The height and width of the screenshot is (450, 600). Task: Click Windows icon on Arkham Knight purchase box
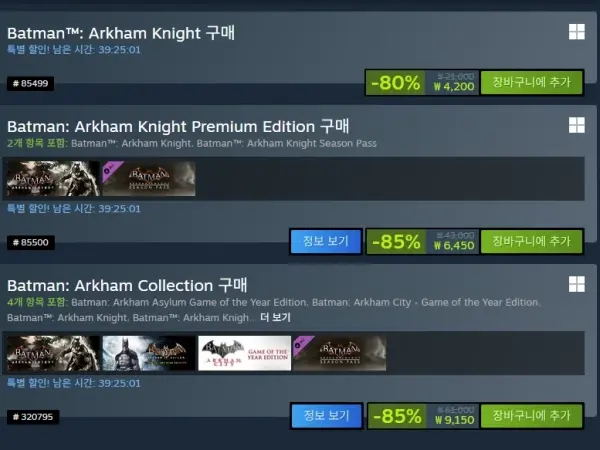click(577, 32)
